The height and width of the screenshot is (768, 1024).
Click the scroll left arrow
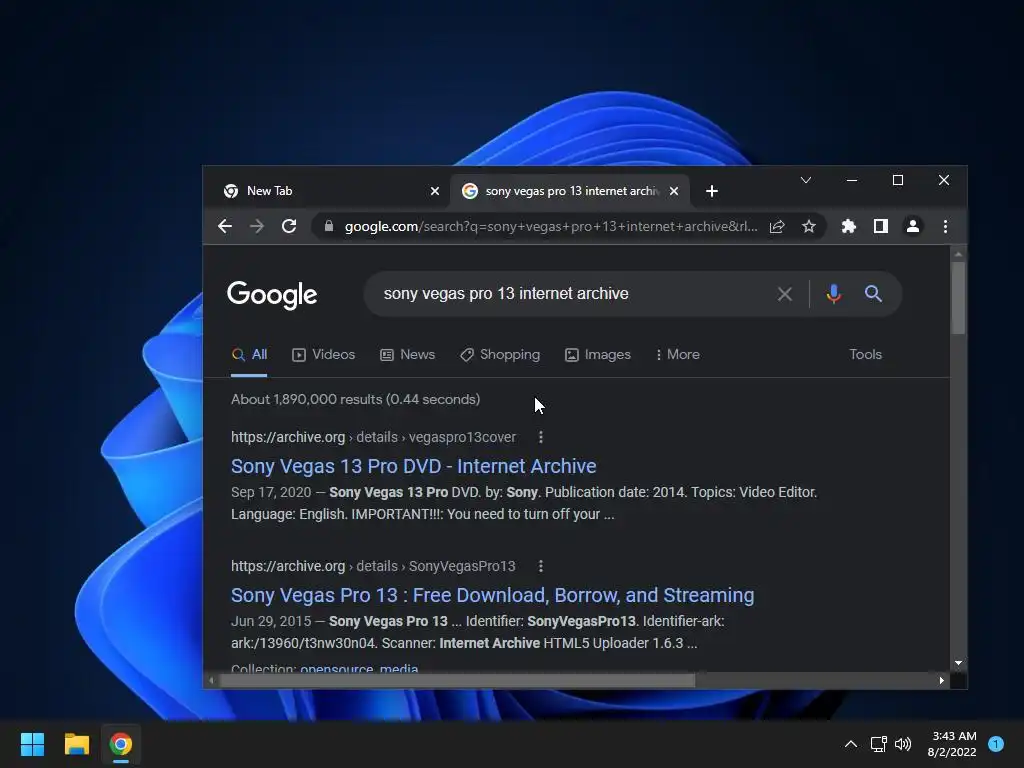pos(210,680)
